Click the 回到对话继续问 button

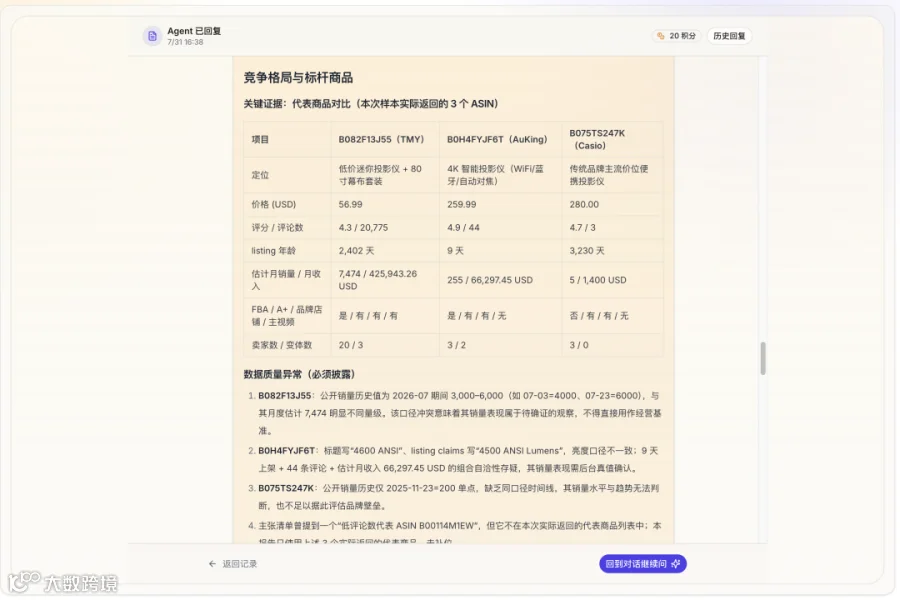pyautogui.click(x=643, y=564)
